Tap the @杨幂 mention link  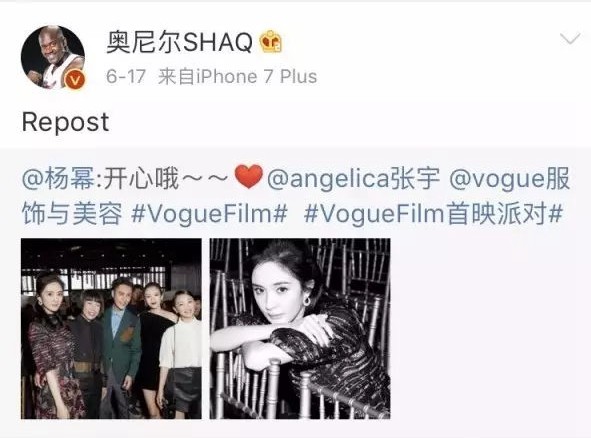(58, 178)
